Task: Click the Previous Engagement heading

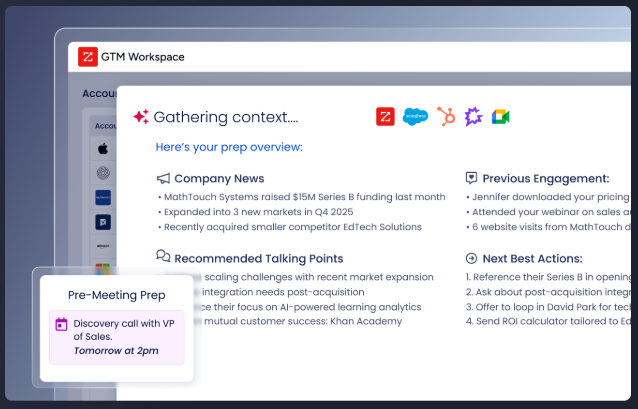Action: coord(546,178)
